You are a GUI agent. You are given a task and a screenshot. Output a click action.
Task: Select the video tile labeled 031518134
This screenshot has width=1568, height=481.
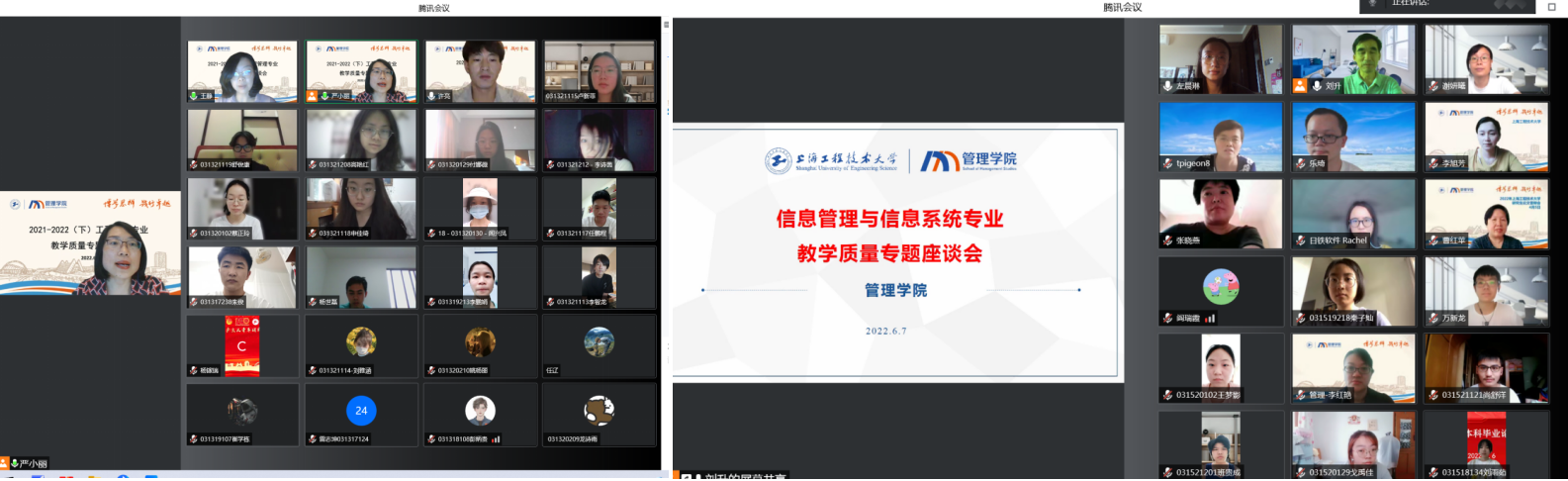pyautogui.click(x=1486, y=445)
